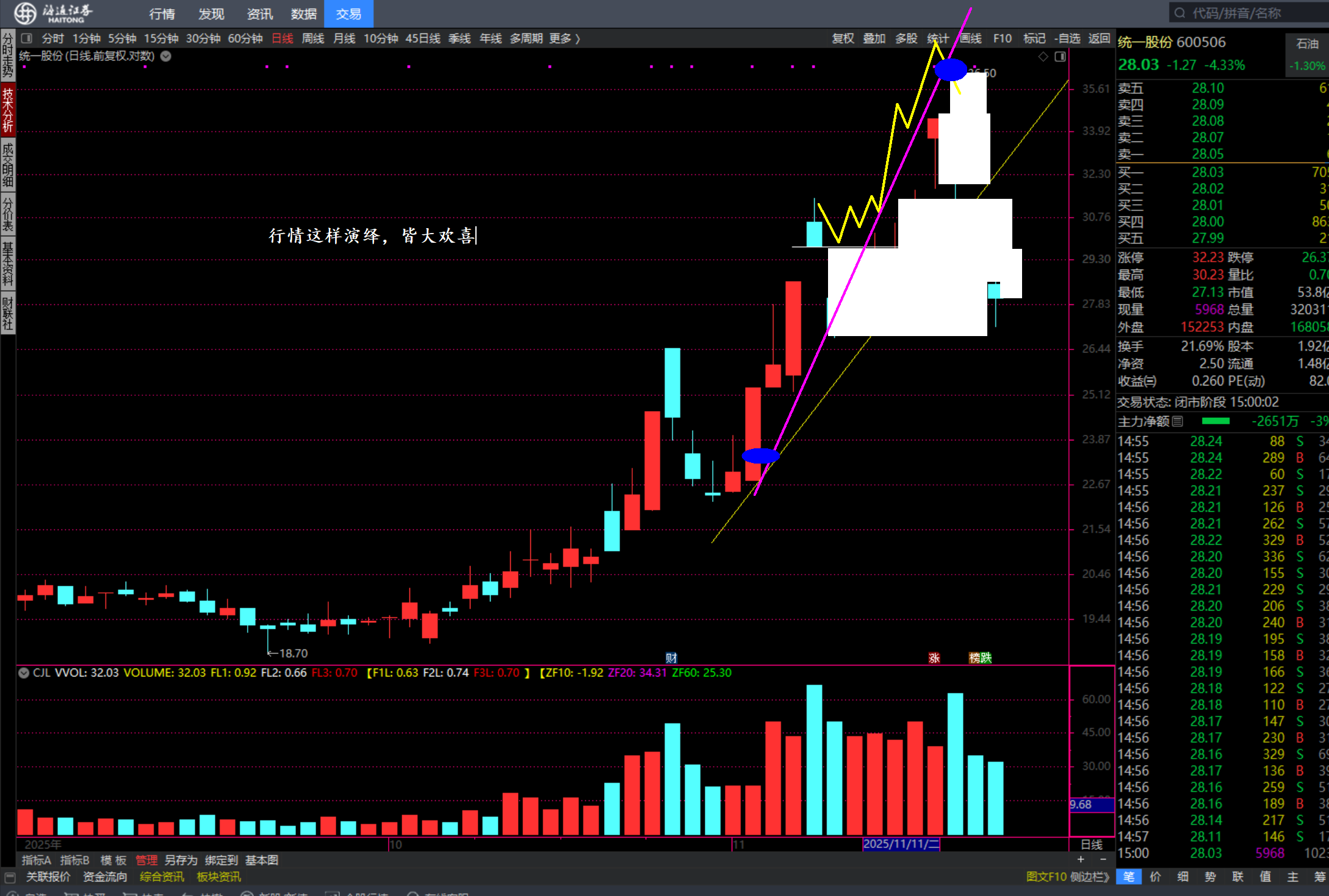Click the zoom-in plus button
Viewport: 1329px width, 896px height.
(1081, 859)
